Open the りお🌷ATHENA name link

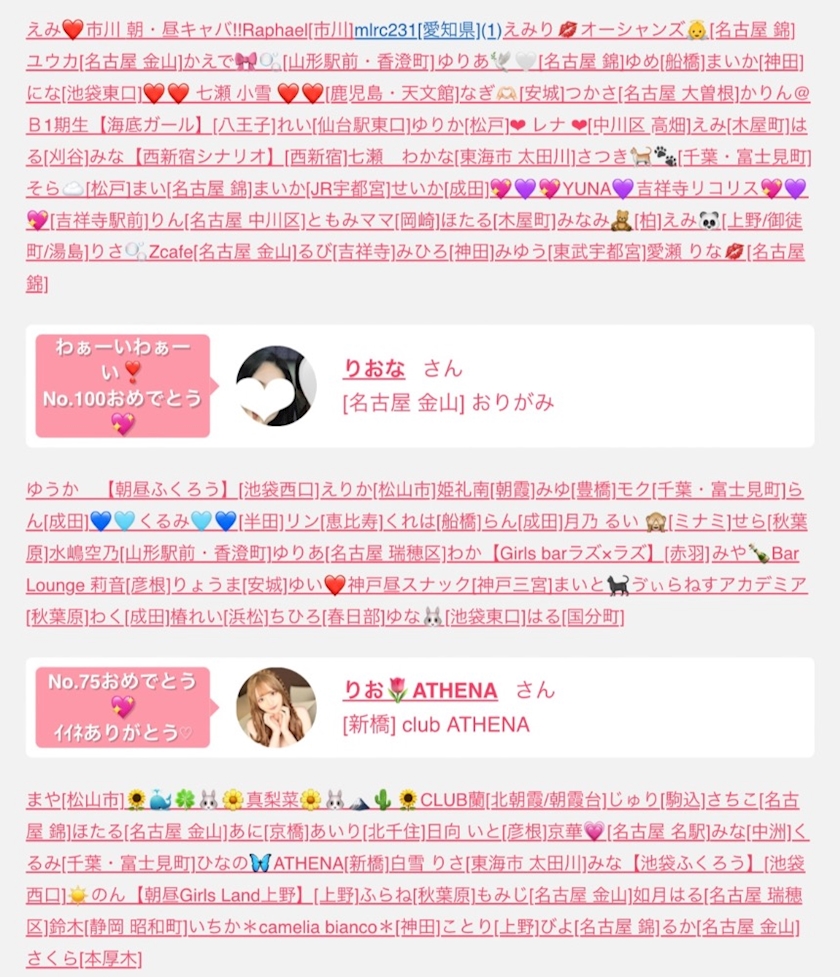(x=421, y=690)
